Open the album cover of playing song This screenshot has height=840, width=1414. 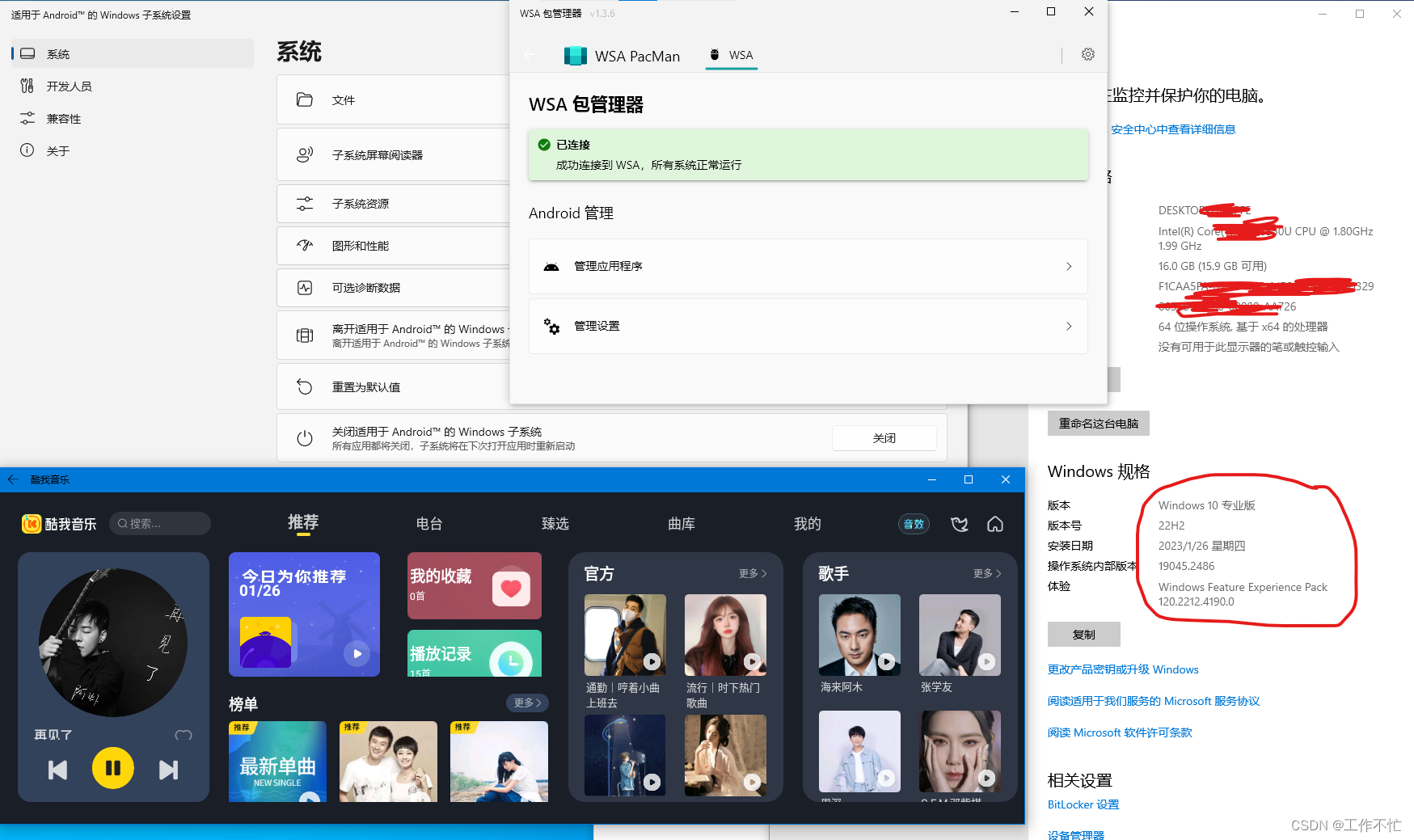(x=113, y=643)
